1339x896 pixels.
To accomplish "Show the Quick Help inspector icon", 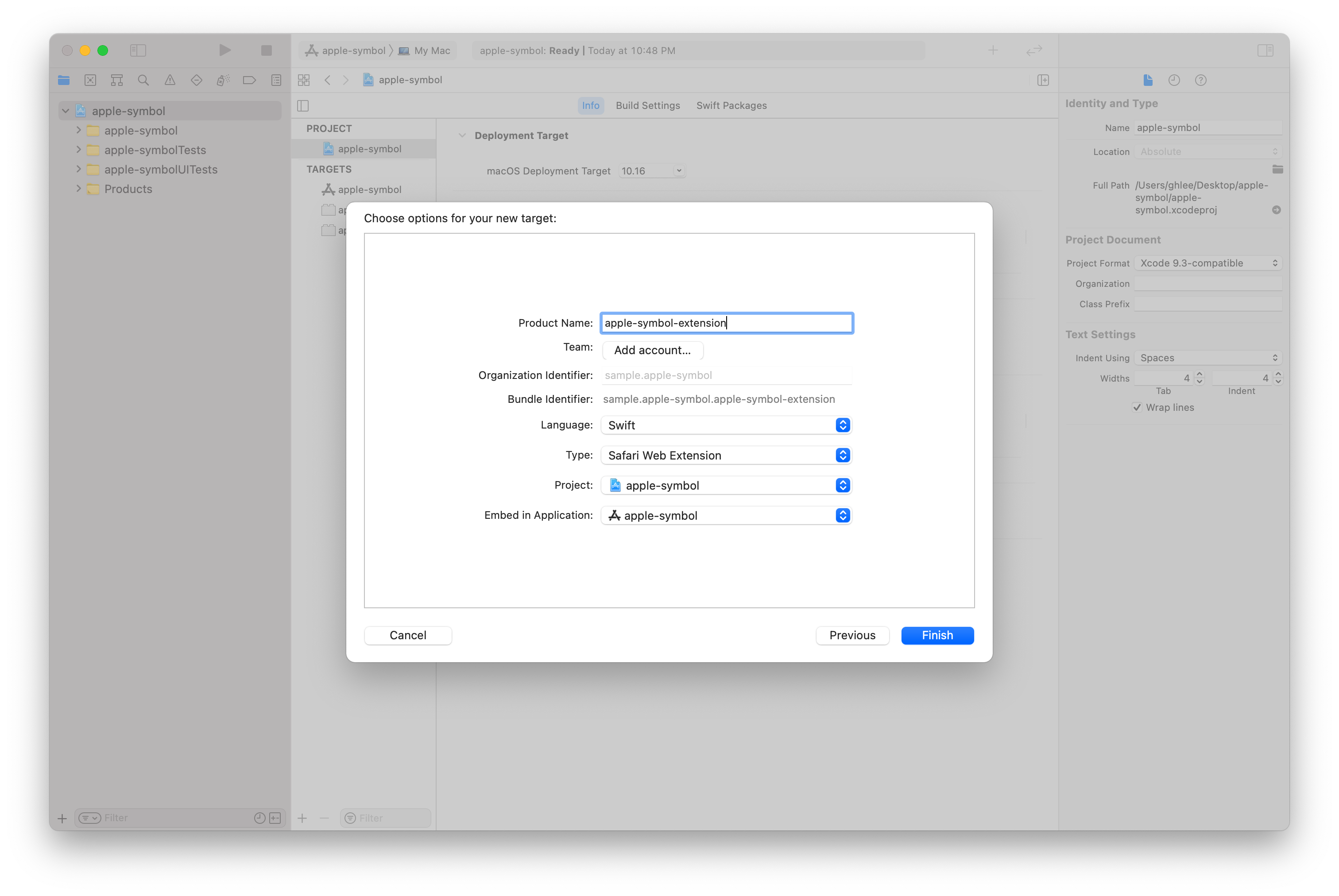I will (1201, 80).
